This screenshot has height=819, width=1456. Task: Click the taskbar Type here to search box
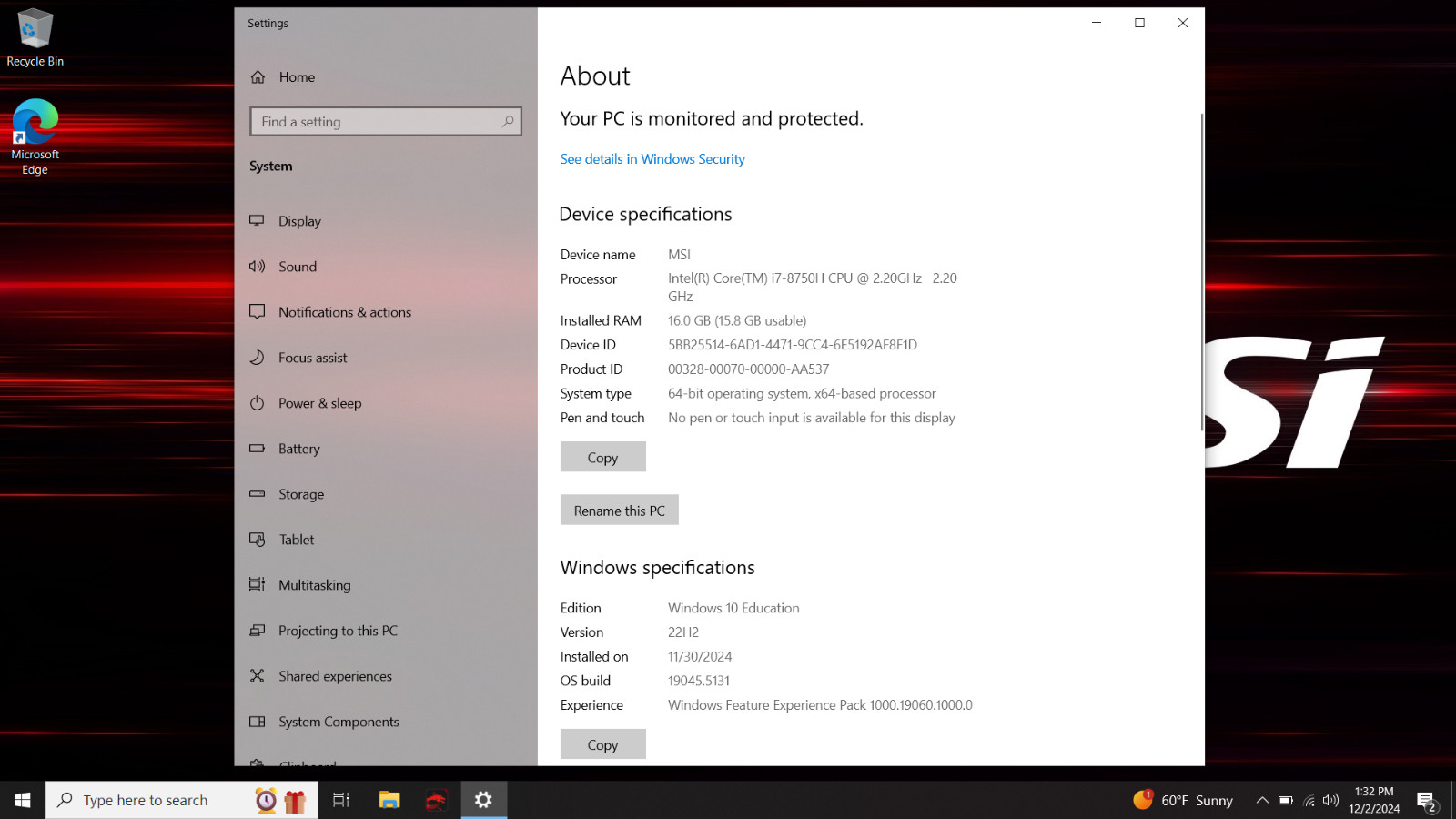(182, 800)
